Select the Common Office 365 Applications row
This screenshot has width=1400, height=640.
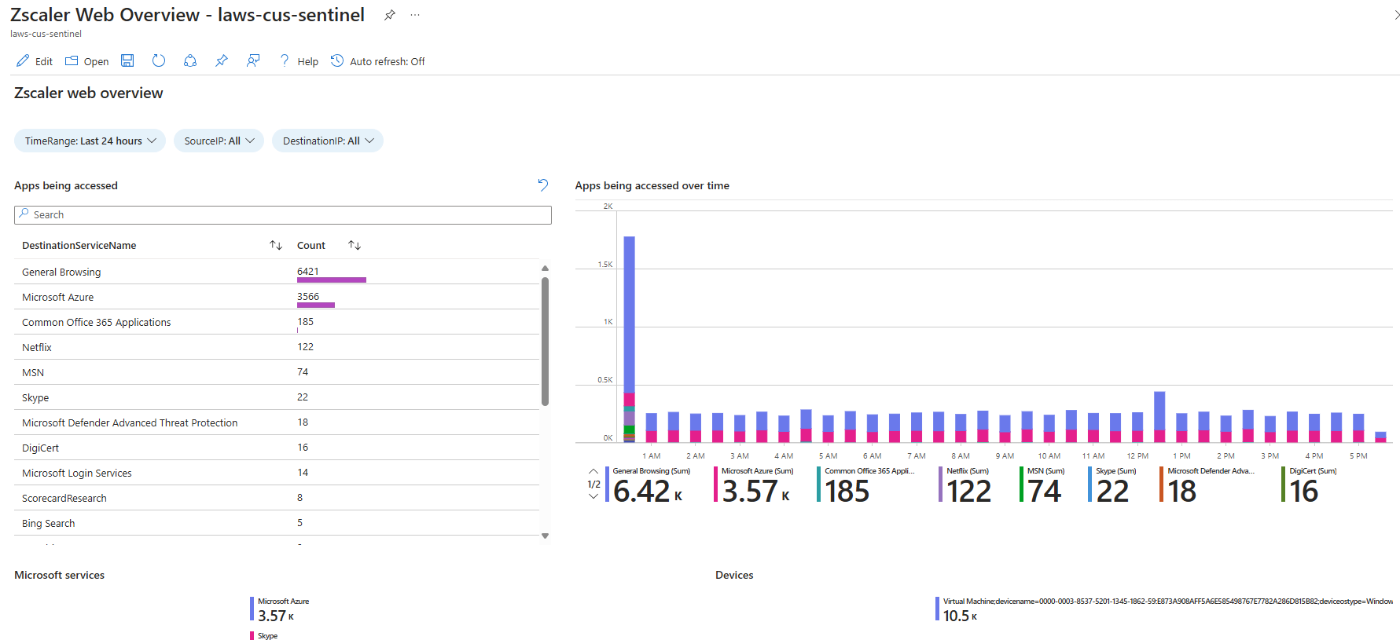(276, 322)
